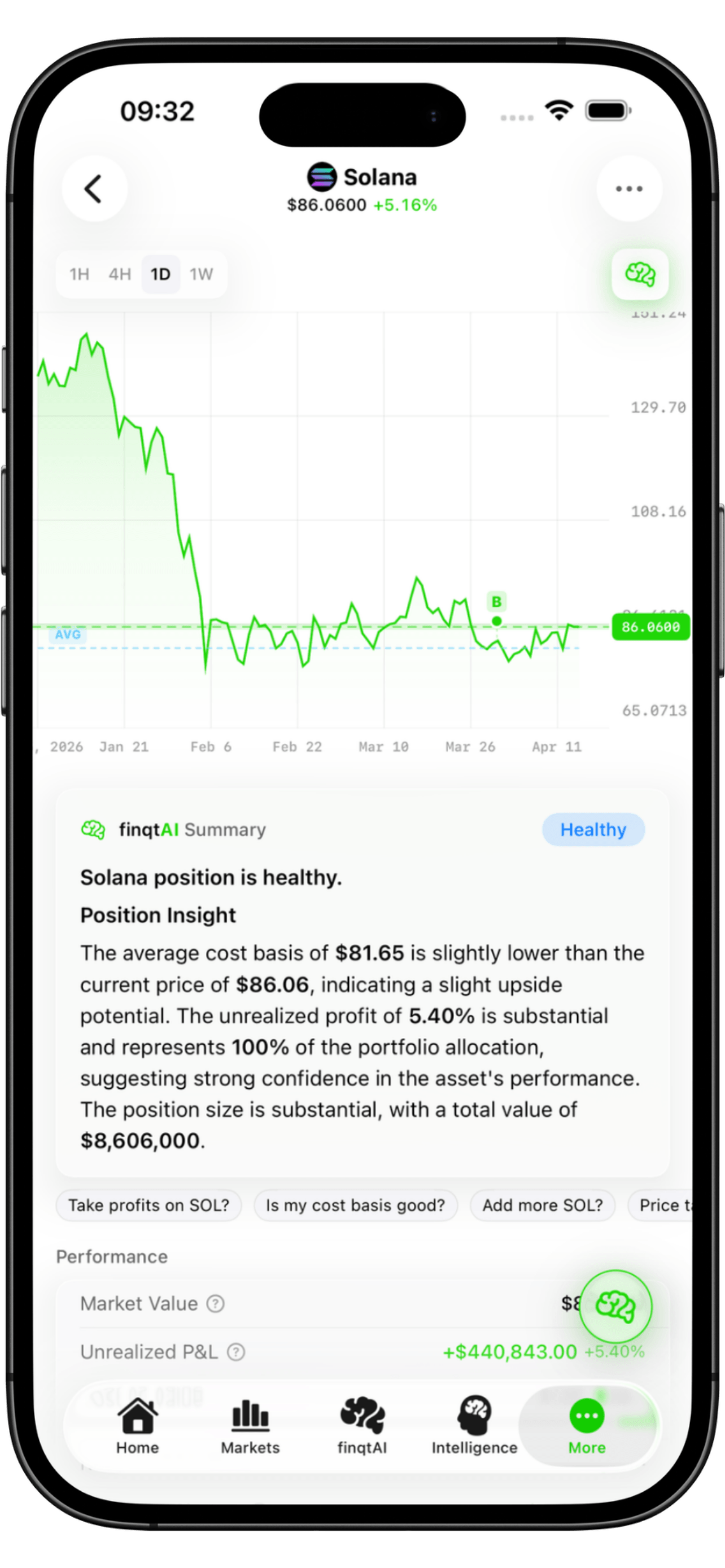Open the three-dot options menu
Viewport: 725px width, 1568px height.
pyautogui.click(x=629, y=189)
